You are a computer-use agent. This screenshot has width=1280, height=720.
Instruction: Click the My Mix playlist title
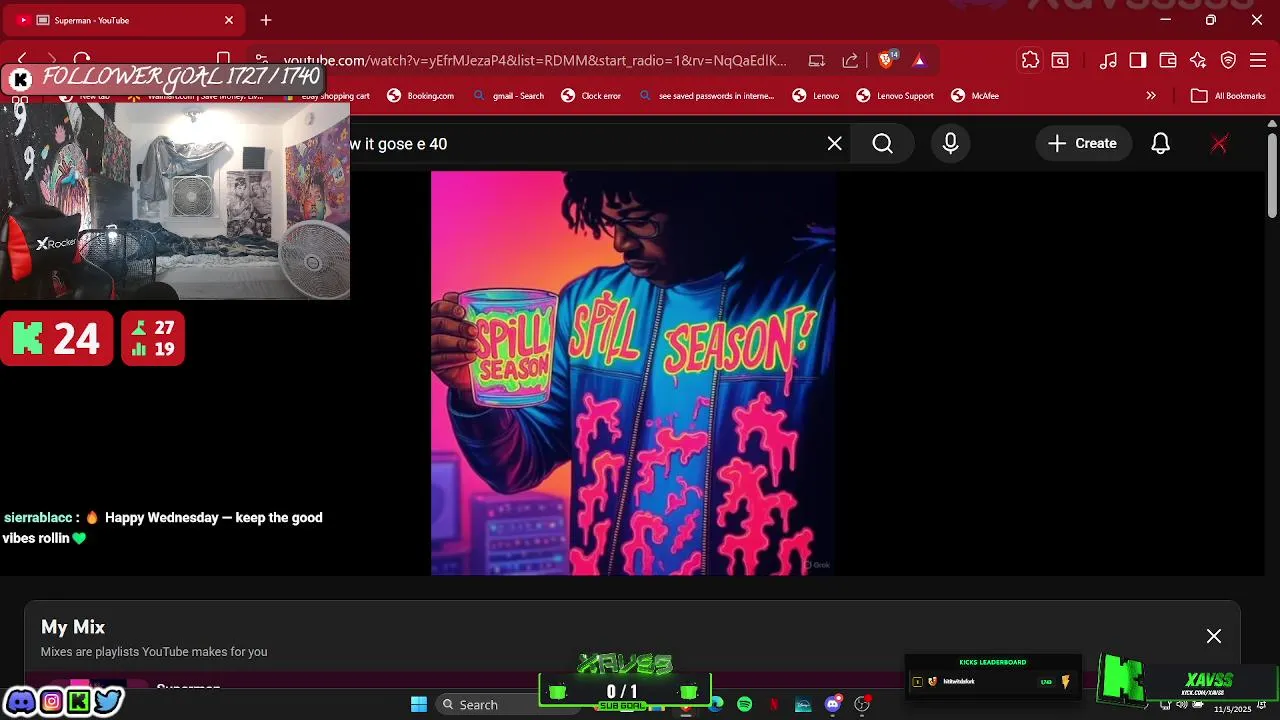pyautogui.click(x=73, y=627)
